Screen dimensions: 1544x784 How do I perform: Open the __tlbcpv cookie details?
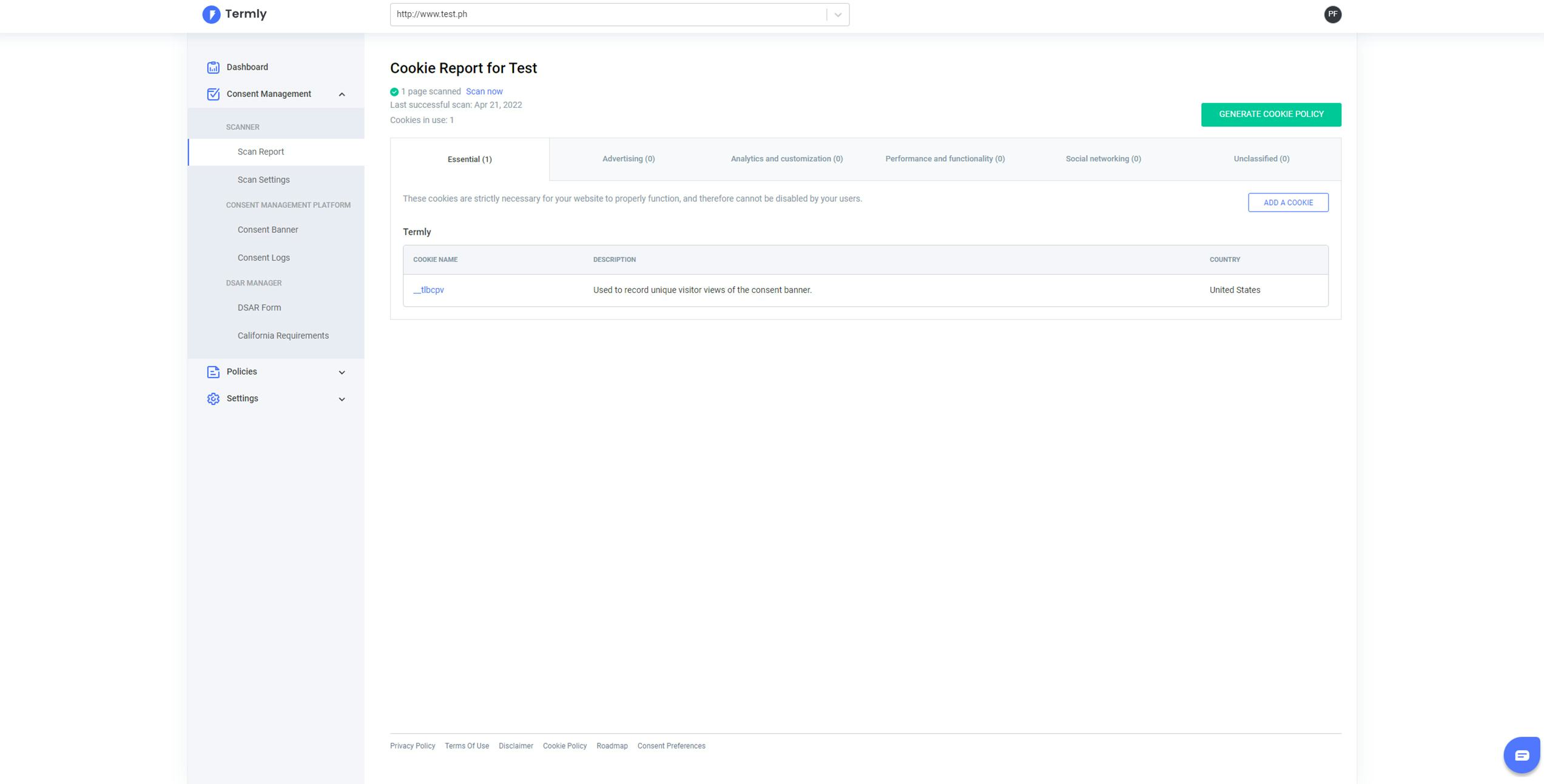pyautogui.click(x=428, y=290)
